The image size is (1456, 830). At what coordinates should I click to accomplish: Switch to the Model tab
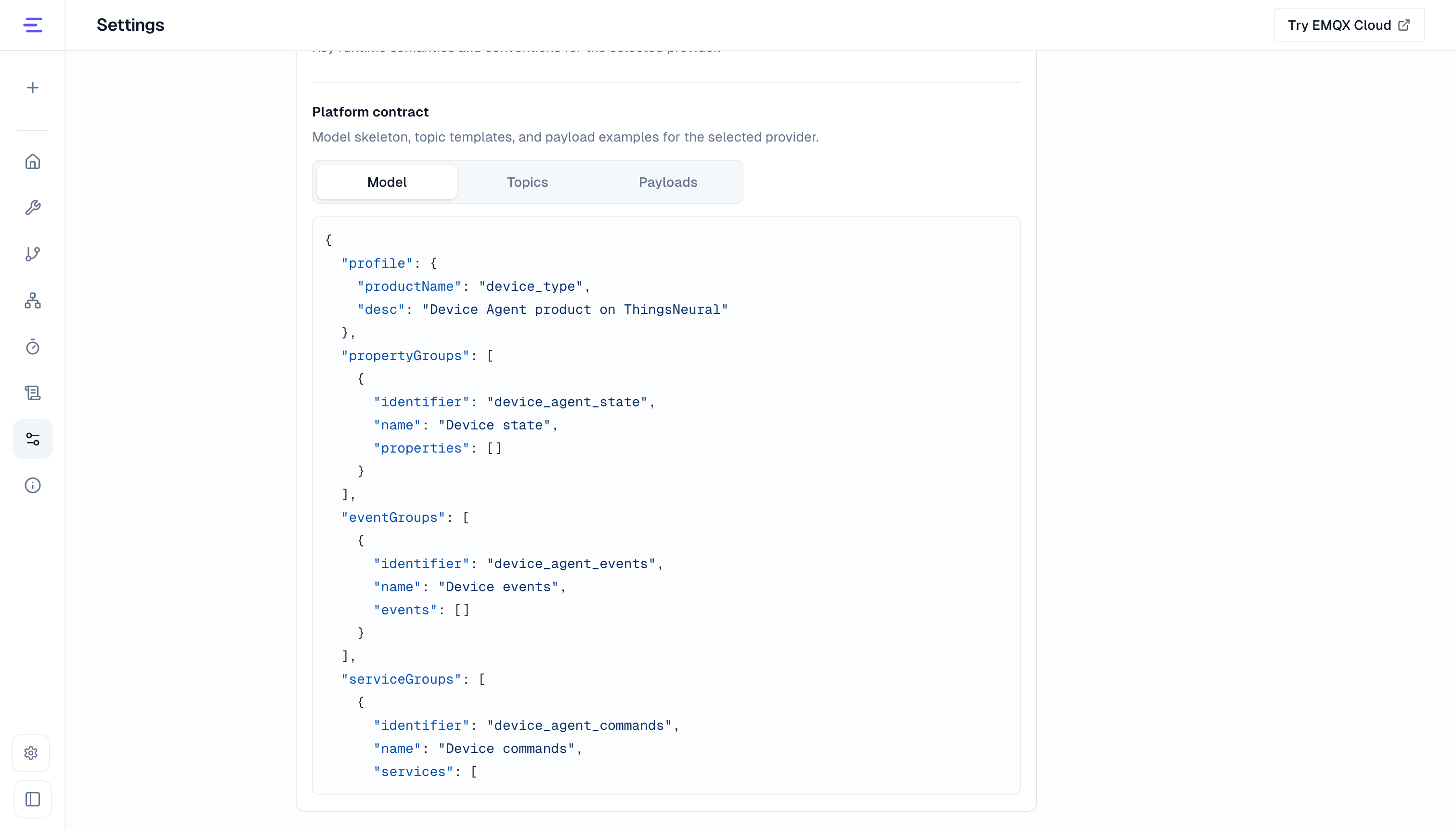(x=387, y=182)
